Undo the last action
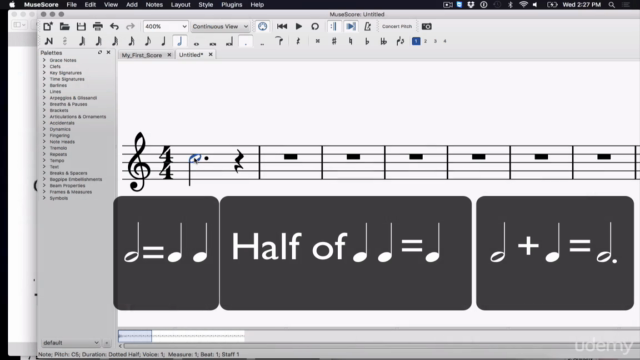Screen dimensions: 640x360 click(114, 27)
